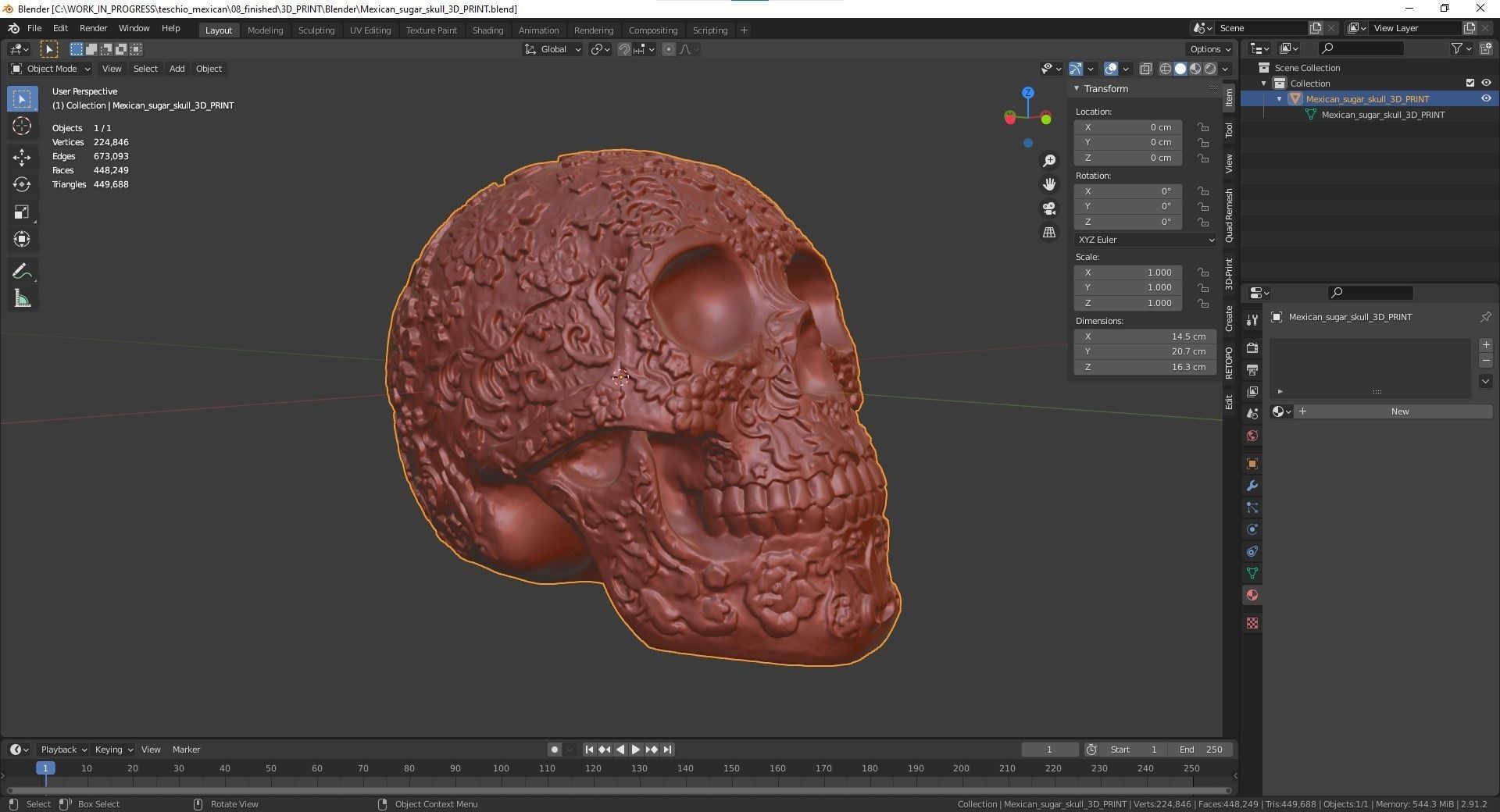
Task: Toggle X-ray display mode
Action: tap(1145, 69)
